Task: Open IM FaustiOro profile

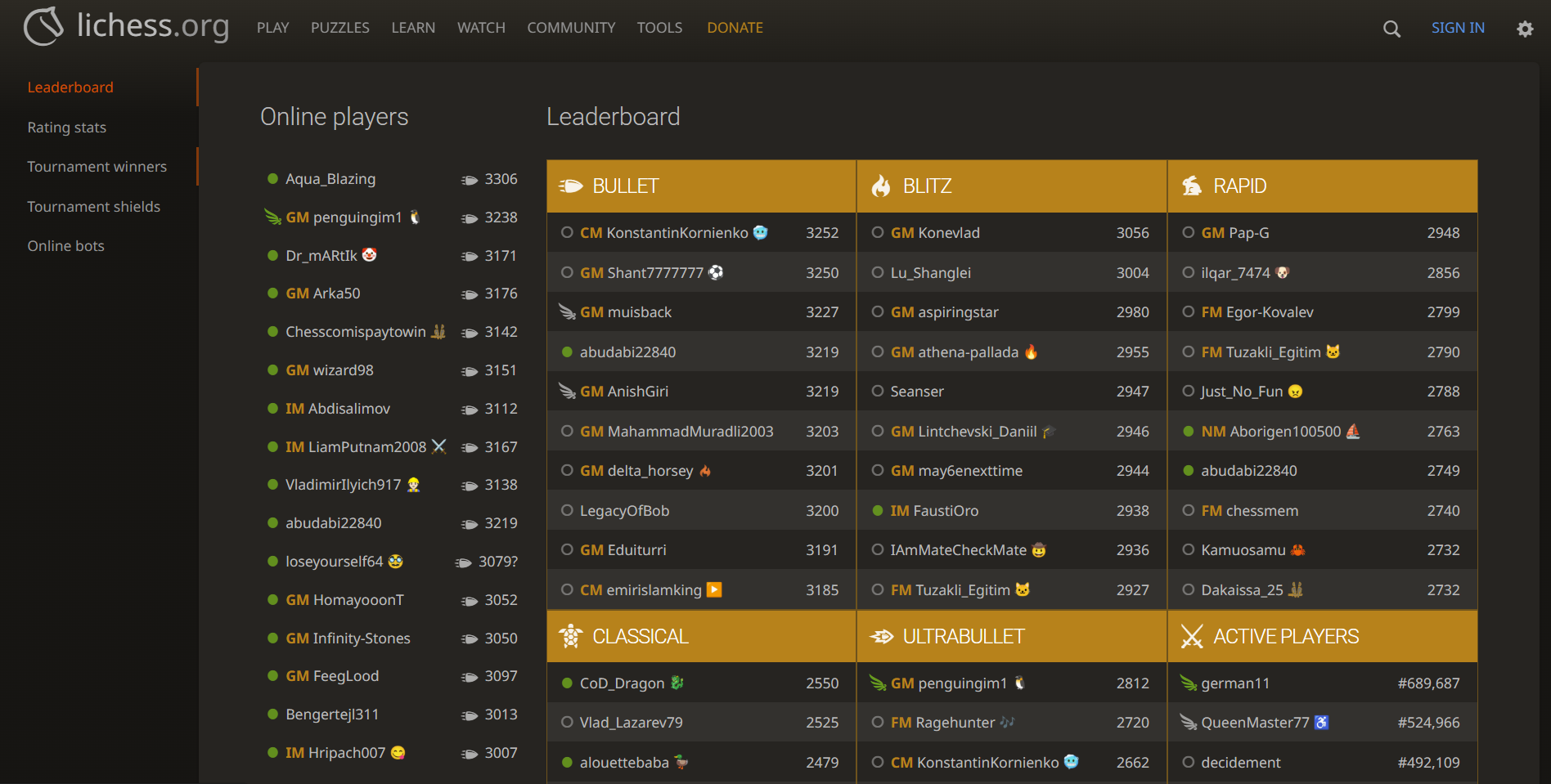Action: [934, 511]
